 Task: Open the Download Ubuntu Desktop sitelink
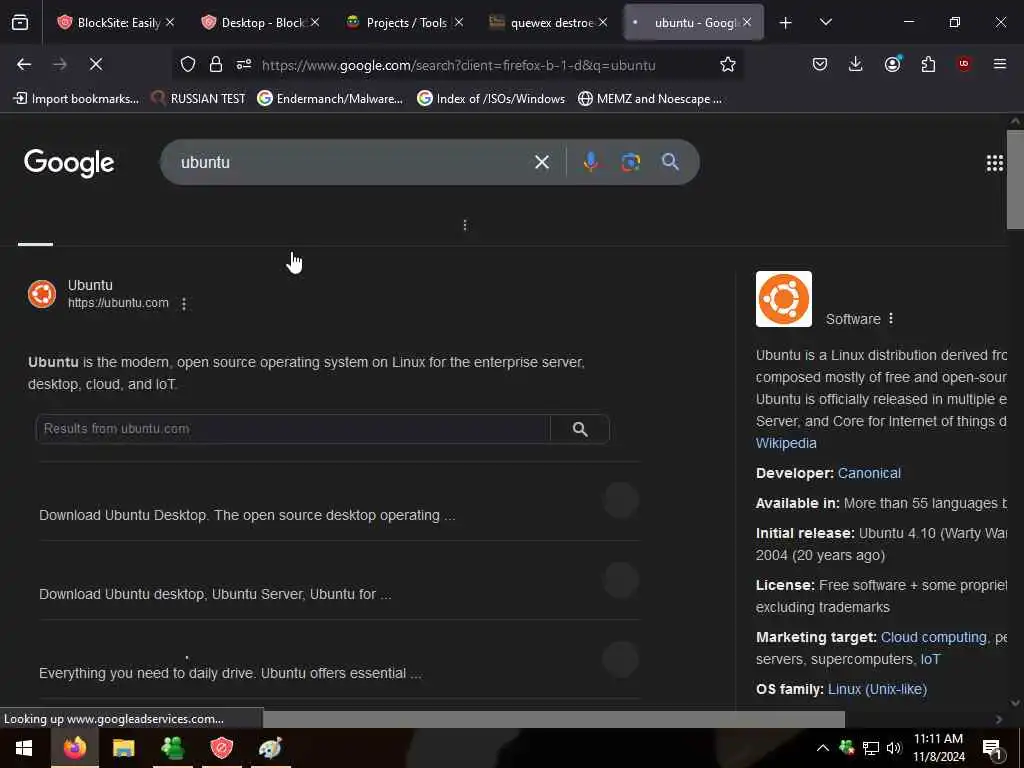coord(247,515)
